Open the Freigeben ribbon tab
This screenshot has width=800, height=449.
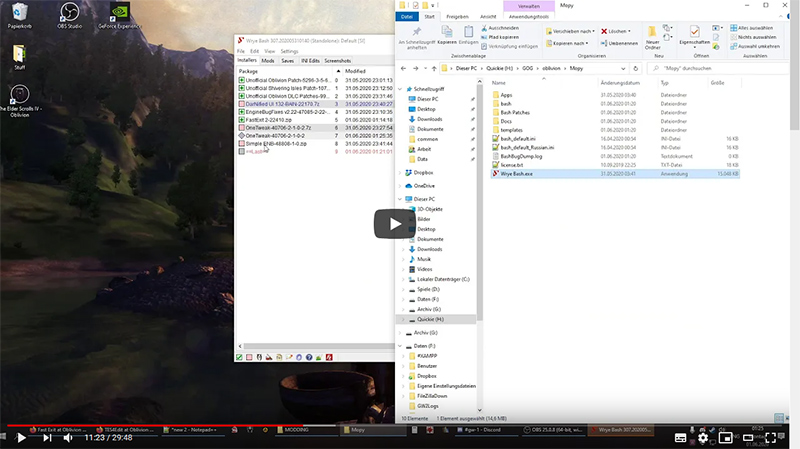coord(457,17)
